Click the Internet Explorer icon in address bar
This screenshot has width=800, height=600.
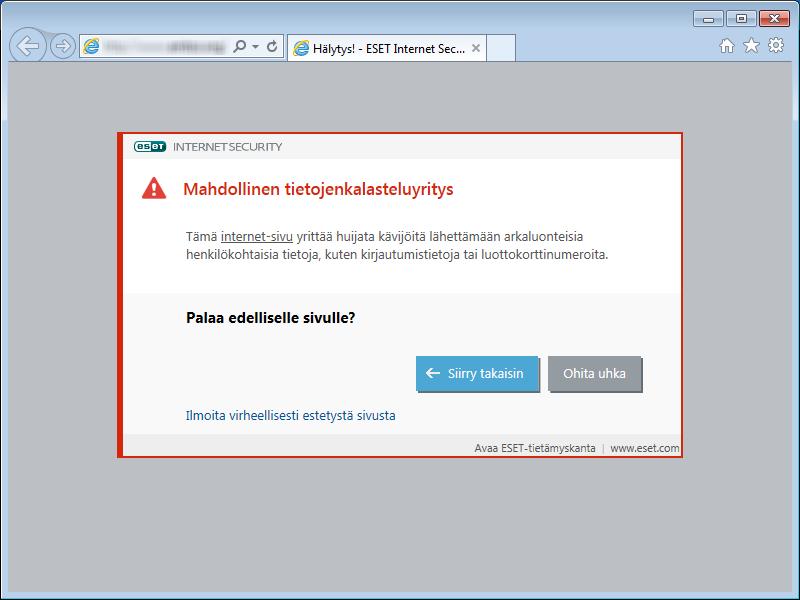tap(91, 46)
